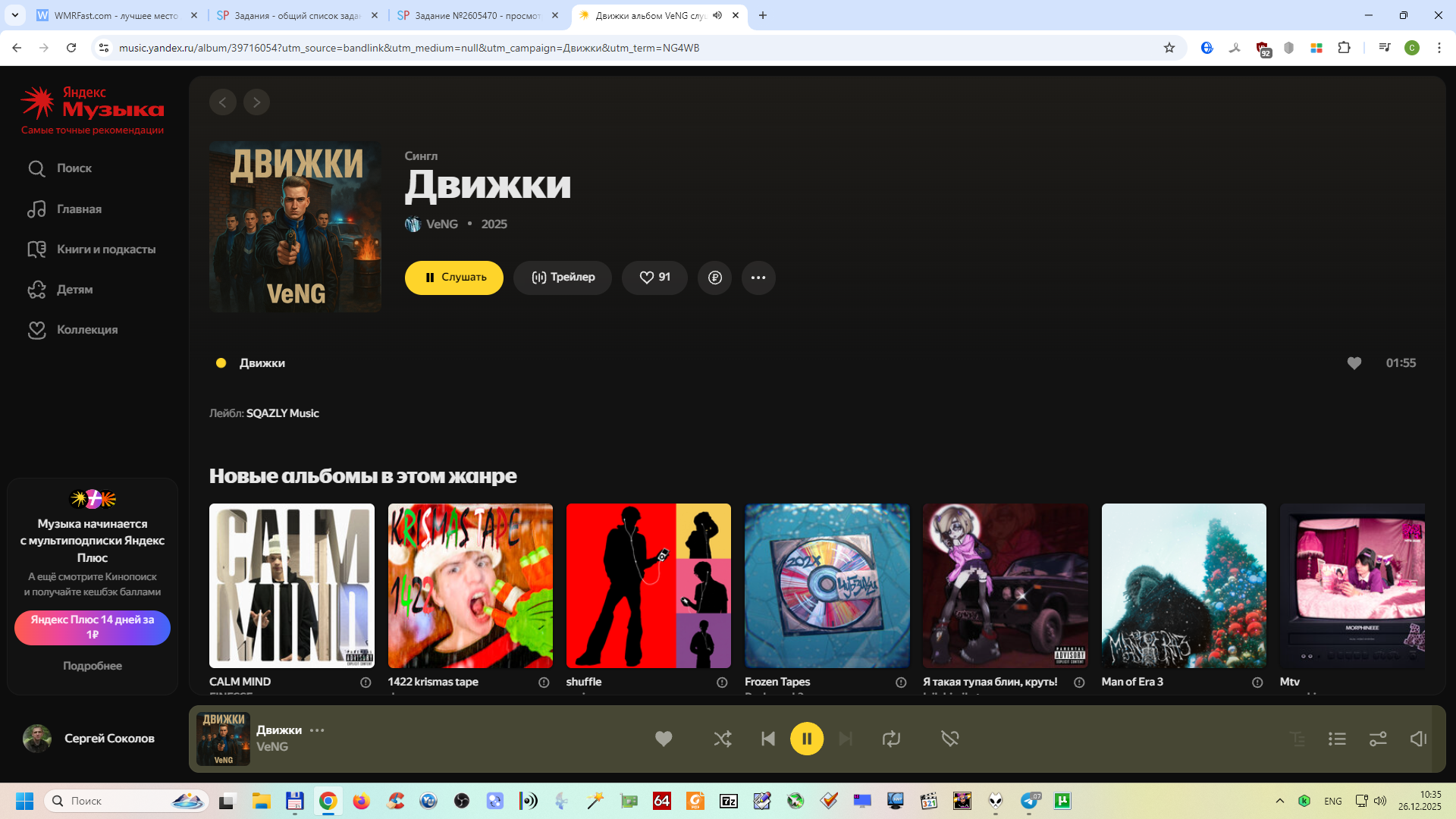Unlike the Движки track via heart

[1354, 363]
